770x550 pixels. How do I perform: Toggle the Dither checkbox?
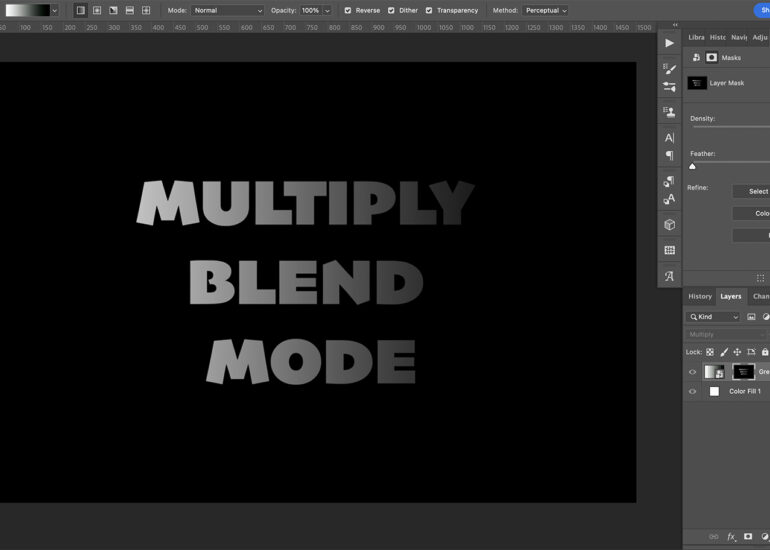pyautogui.click(x=391, y=10)
